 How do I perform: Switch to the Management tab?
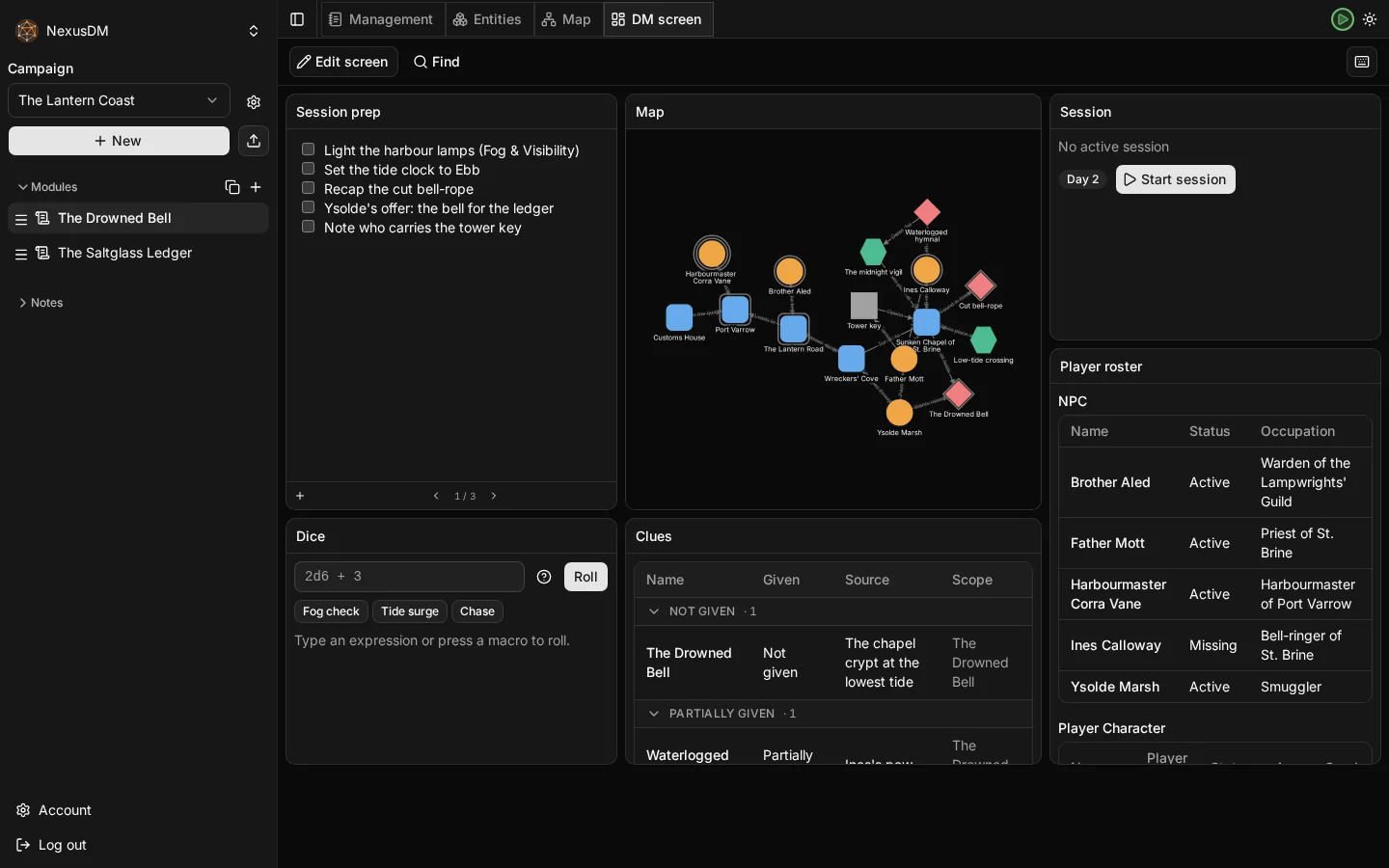381,19
